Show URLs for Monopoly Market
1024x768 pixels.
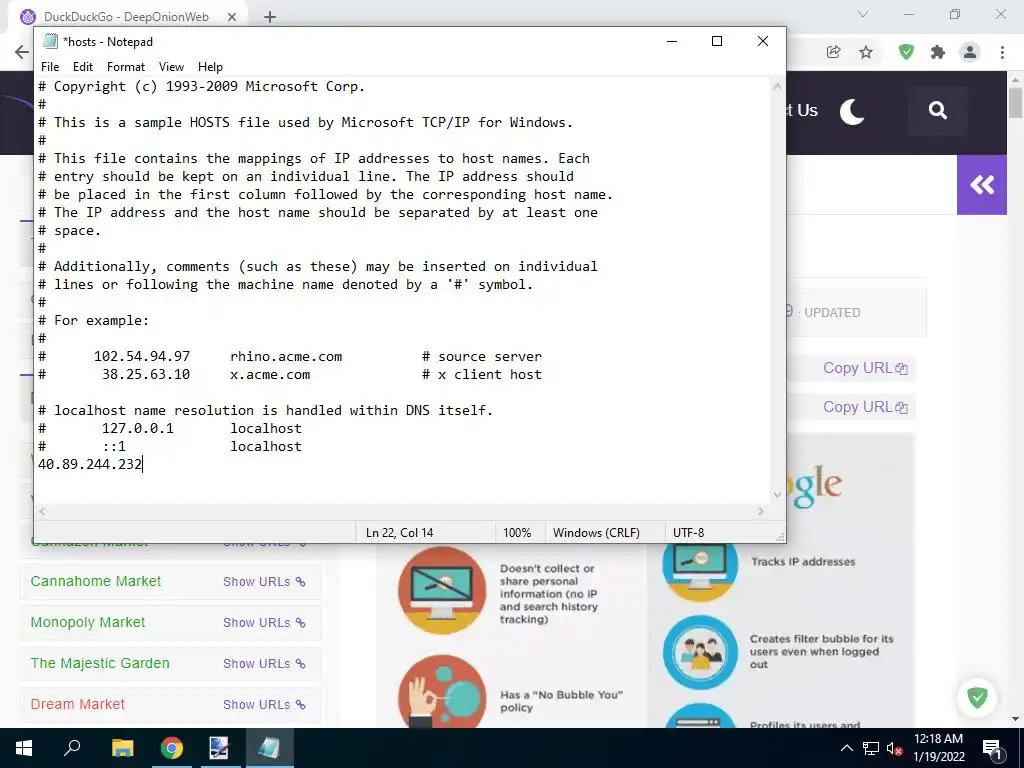pos(264,623)
